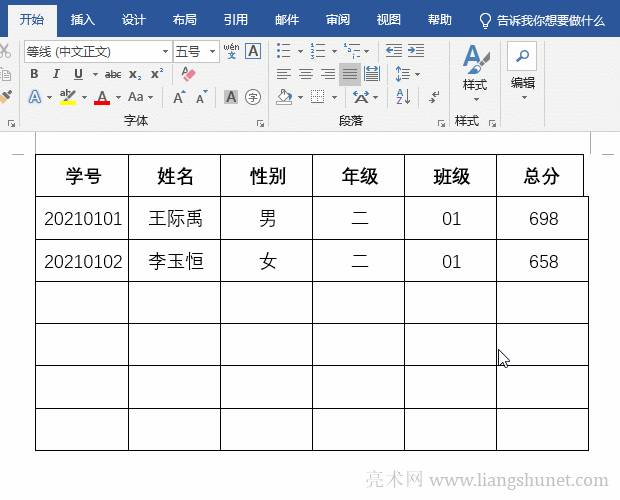Click the multilevel list icon
The height and width of the screenshot is (500, 620).
point(352,51)
